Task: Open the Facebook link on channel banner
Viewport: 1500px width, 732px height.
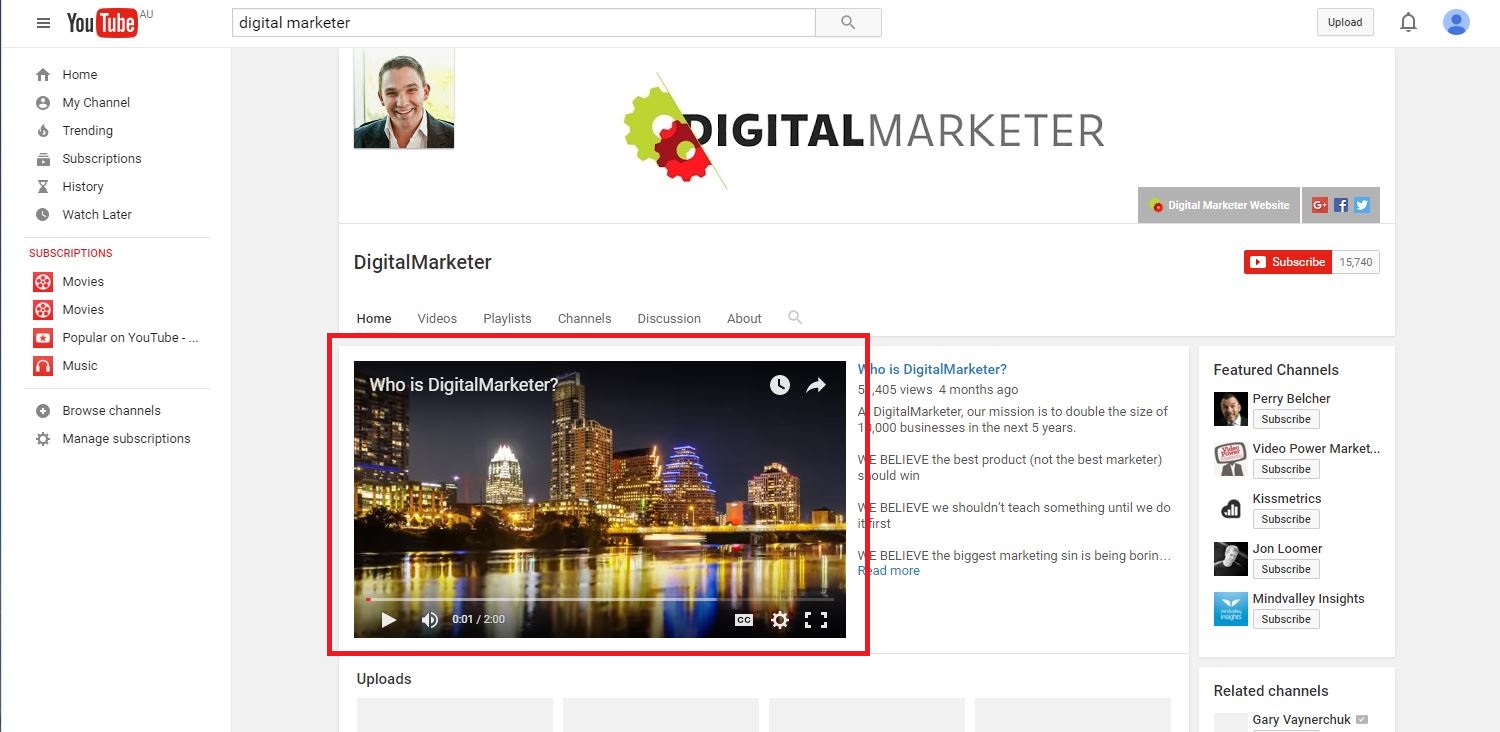Action: coord(1341,205)
